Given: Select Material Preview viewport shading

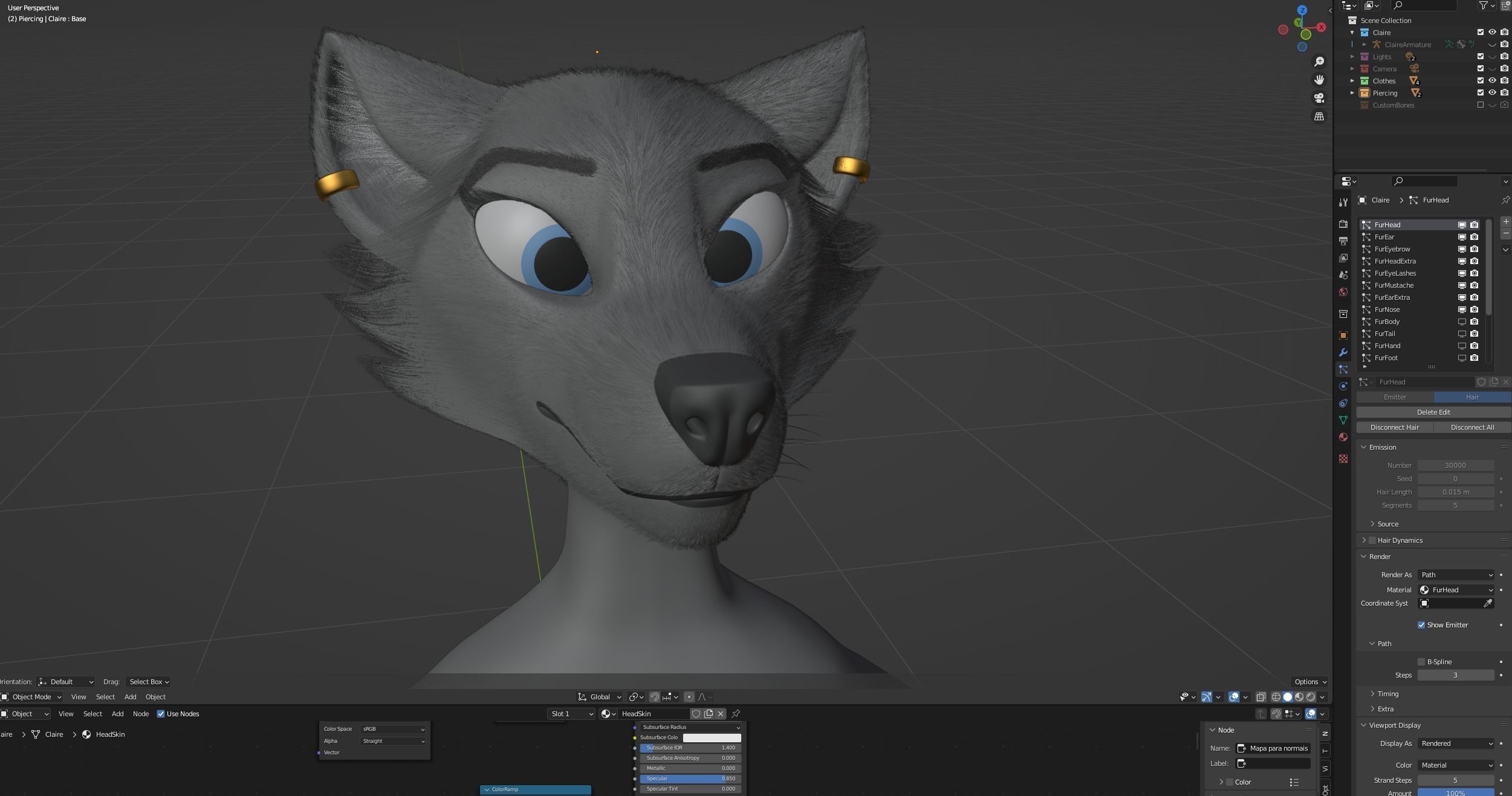Looking at the screenshot, I should pyautogui.click(x=1299, y=697).
